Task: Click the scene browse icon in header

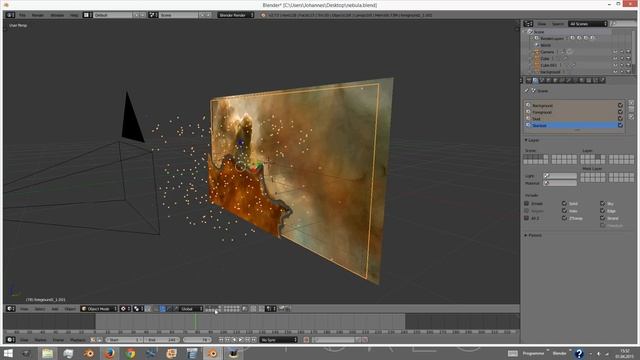Action: click(153, 15)
